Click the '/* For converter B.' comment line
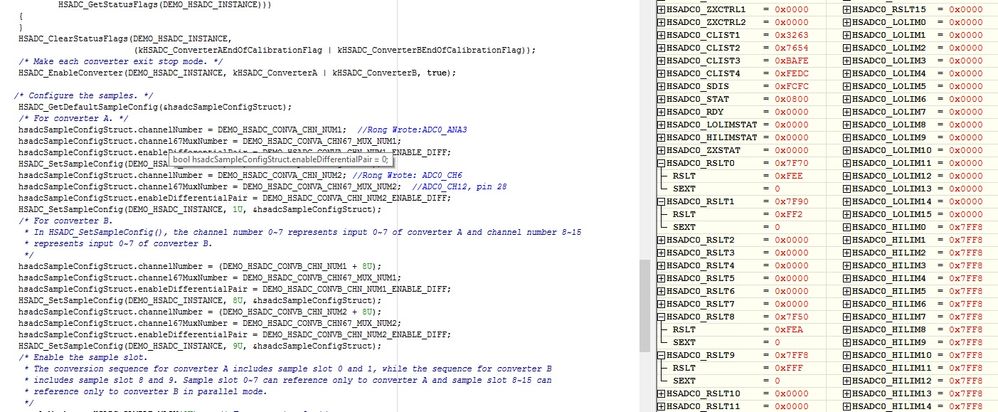This screenshot has height=412, width=998. (x=66, y=221)
